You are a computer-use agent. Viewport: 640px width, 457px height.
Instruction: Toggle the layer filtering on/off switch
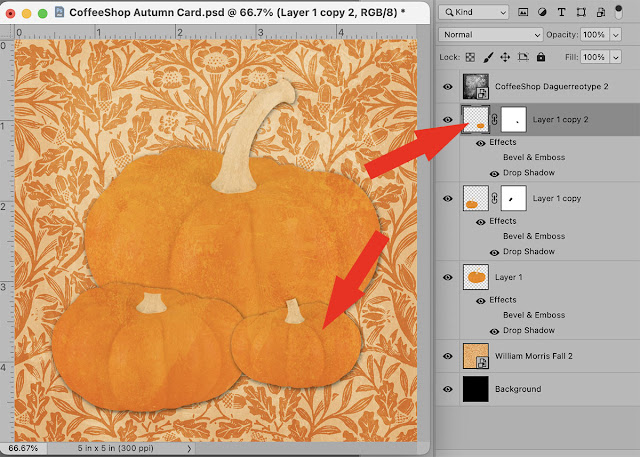point(619,11)
